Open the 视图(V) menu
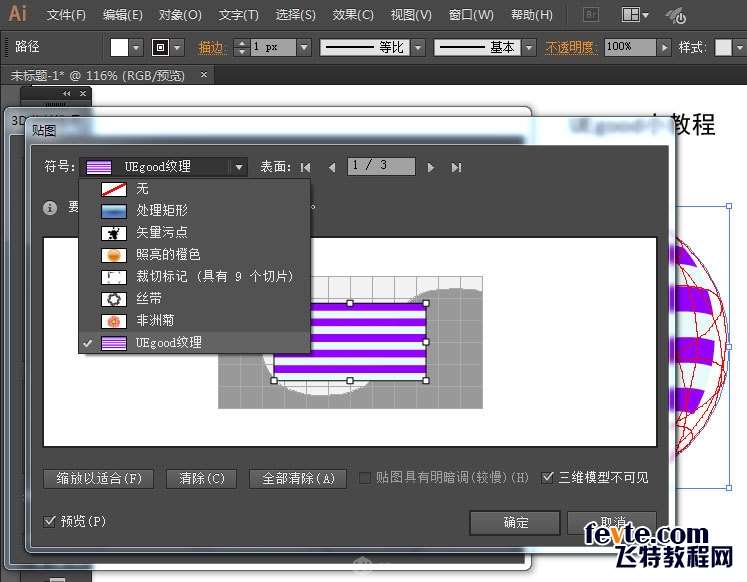747x582 pixels. click(x=411, y=15)
